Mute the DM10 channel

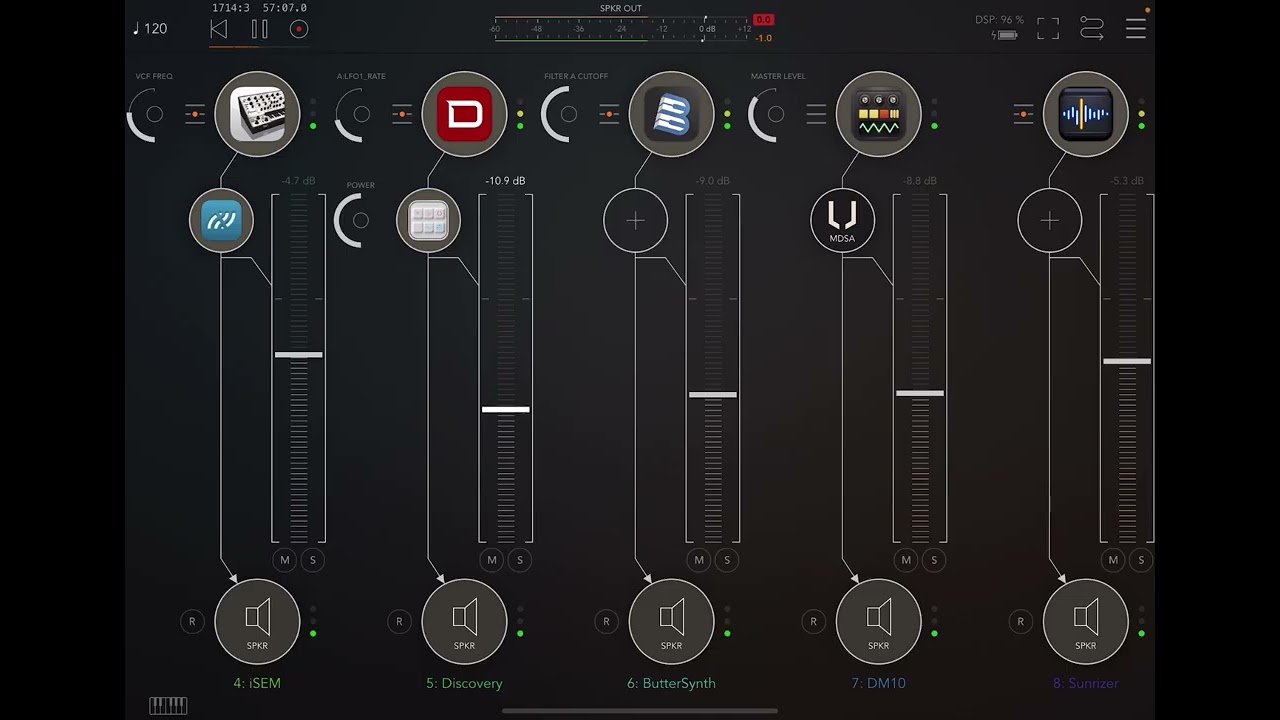906,560
